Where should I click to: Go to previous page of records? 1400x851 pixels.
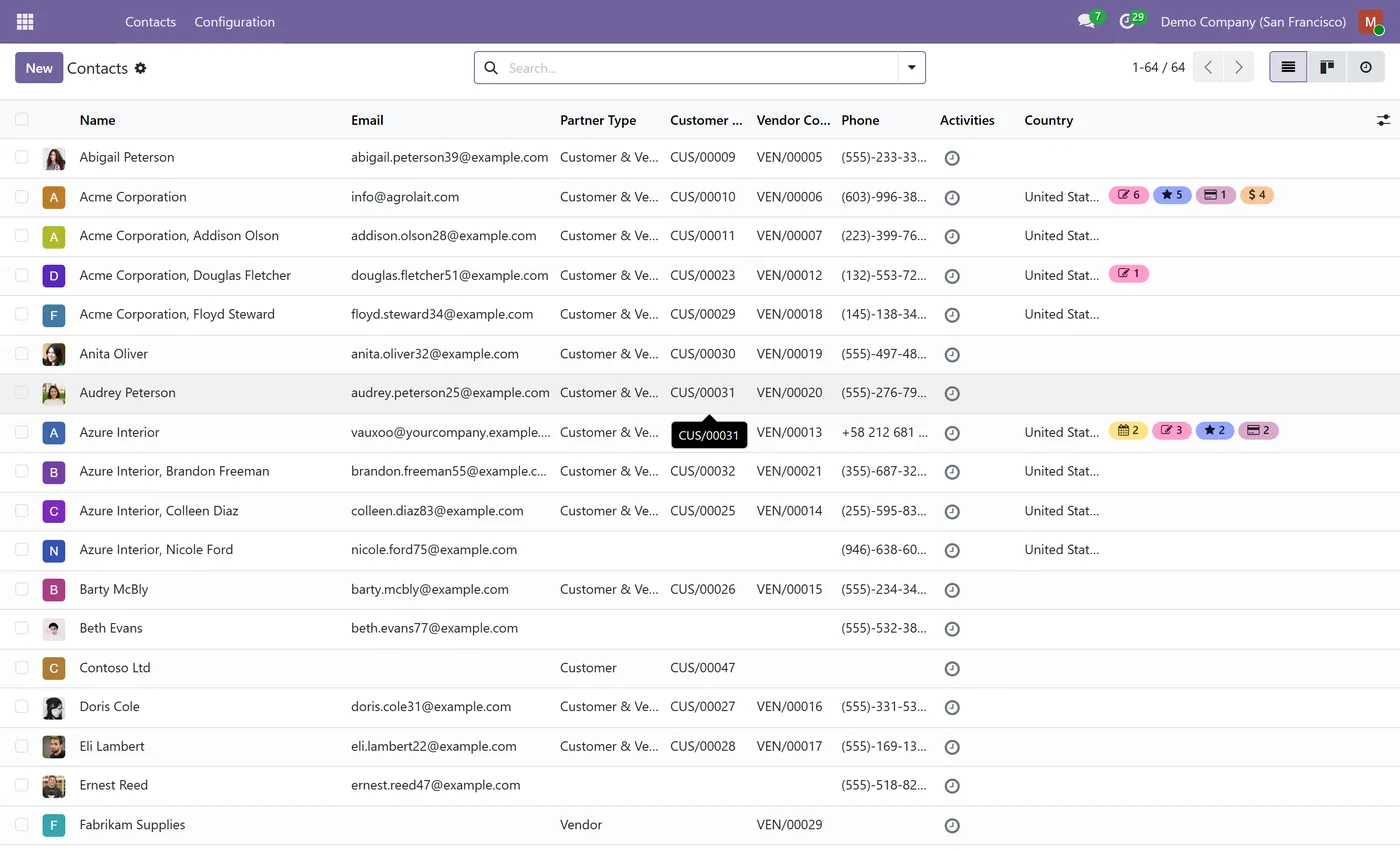(x=1208, y=67)
